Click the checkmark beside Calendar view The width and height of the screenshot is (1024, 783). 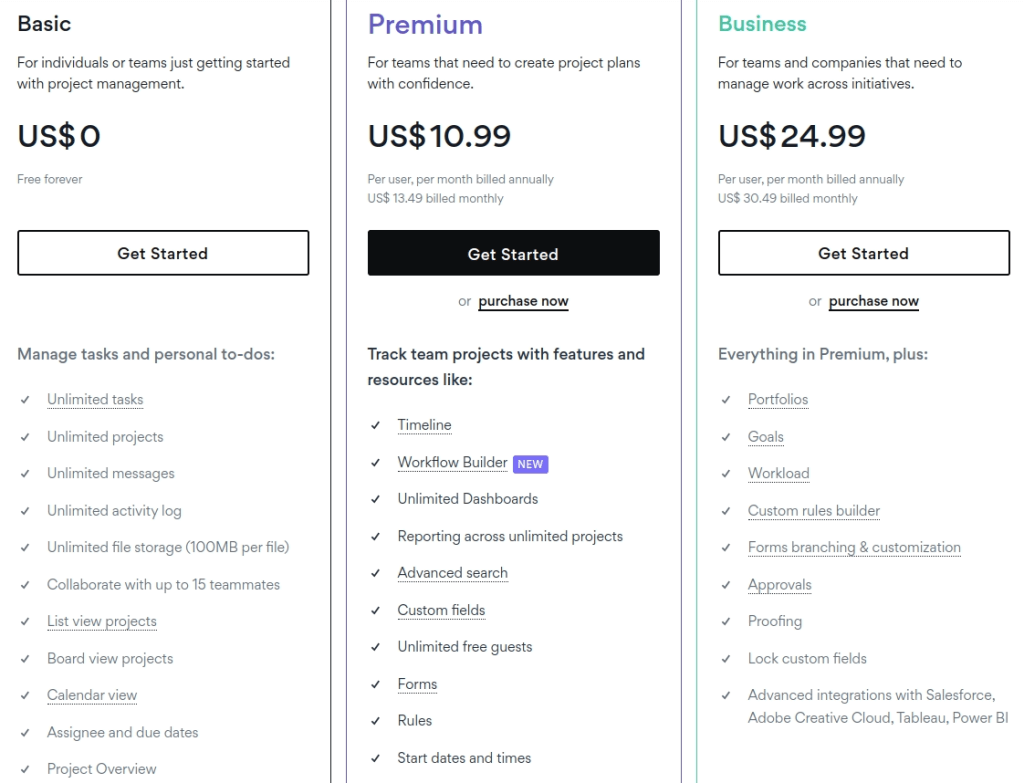[x=27, y=695]
